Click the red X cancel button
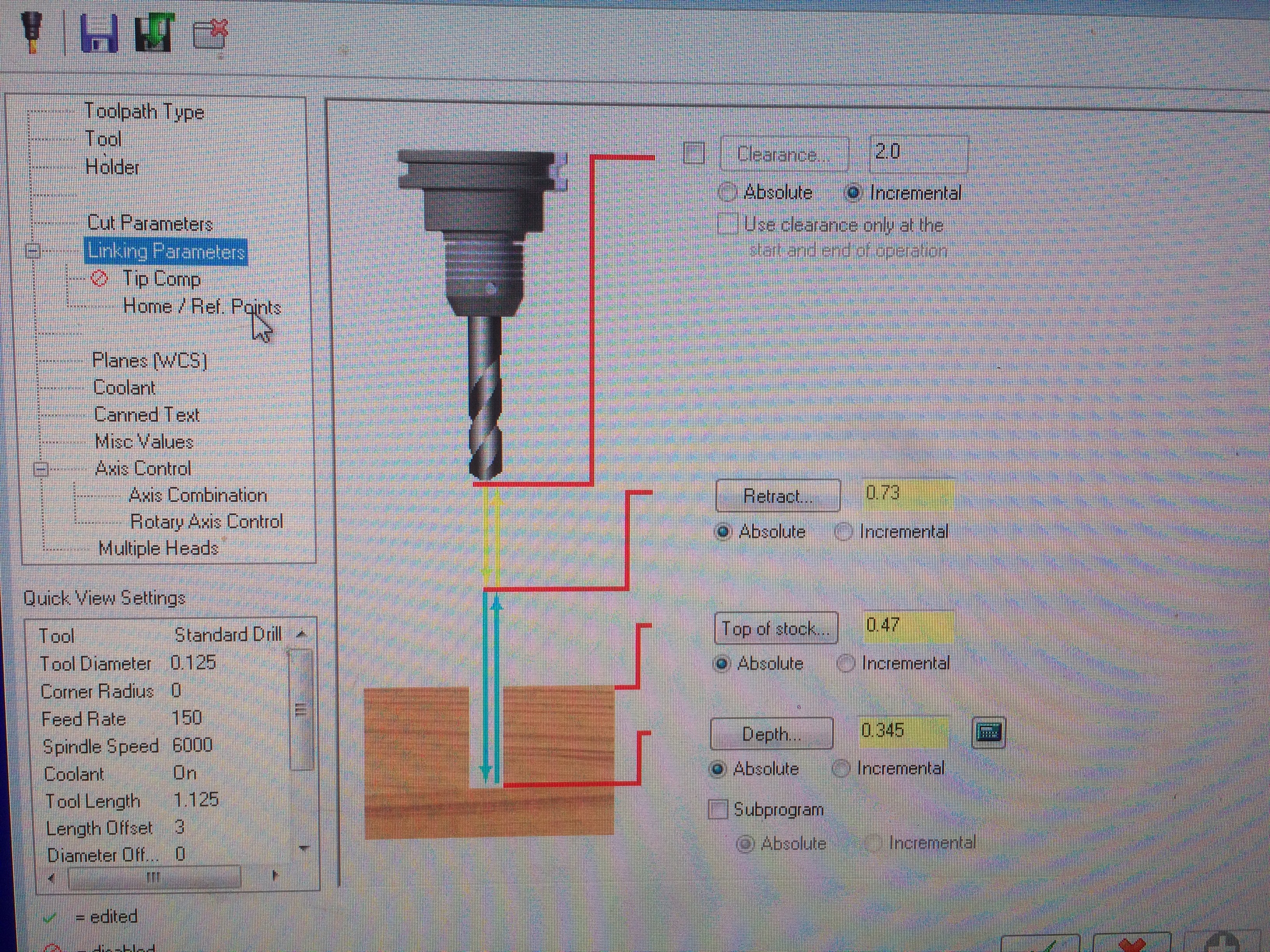This screenshot has width=1270, height=952. click(x=1131, y=943)
